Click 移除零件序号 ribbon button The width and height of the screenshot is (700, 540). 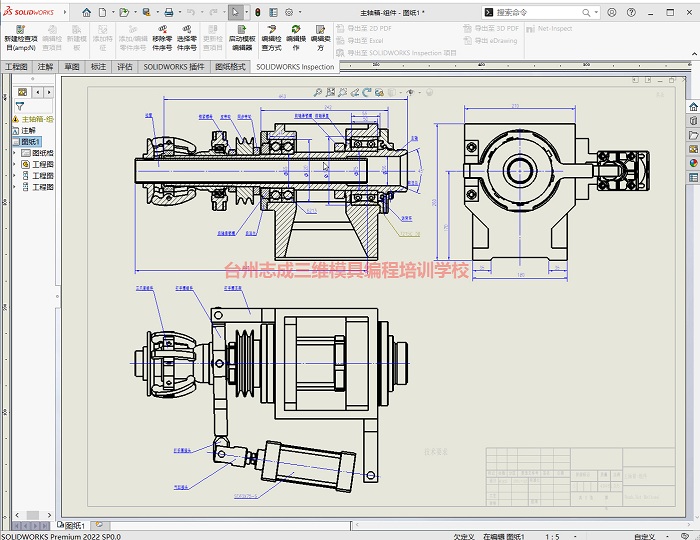(162, 38)
